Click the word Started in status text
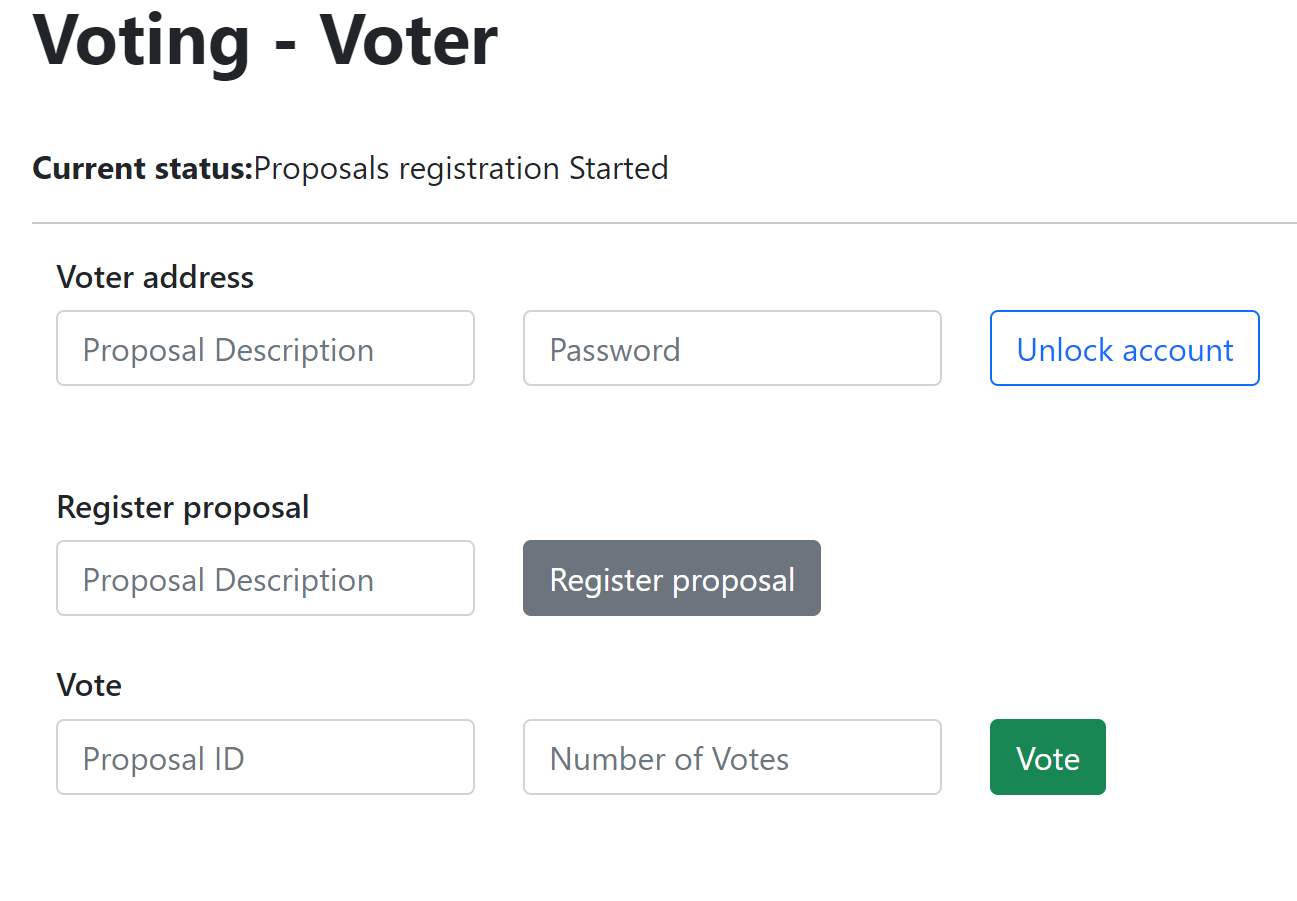This screenshot has width=1297, height=901. pyautogui.click(x=618, y=168)
